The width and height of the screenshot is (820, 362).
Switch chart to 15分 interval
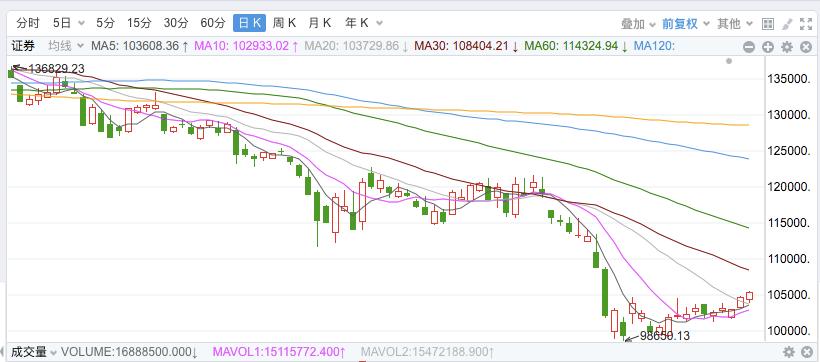pyautogui.click(x=139, y=23)
